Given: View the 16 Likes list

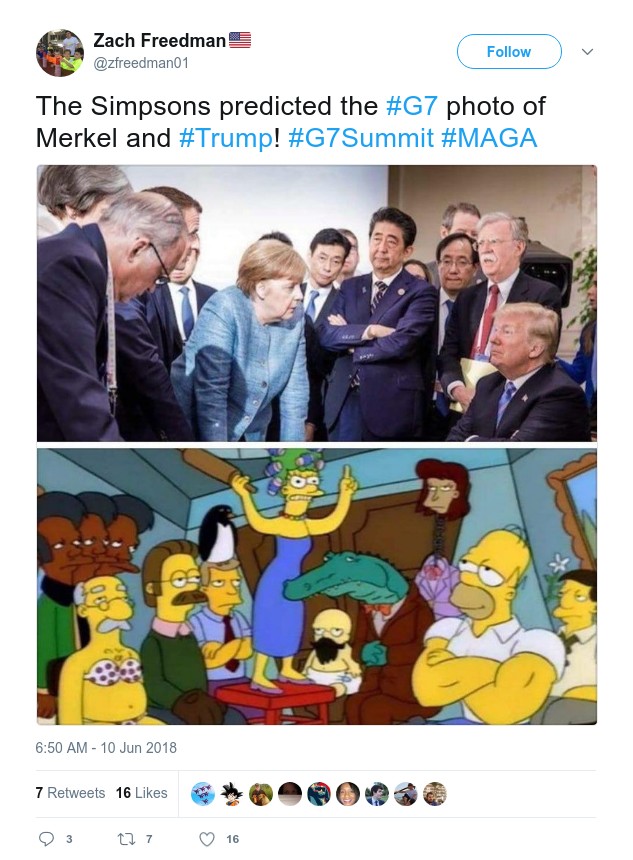Looking at the screenshot, I should [142, 793].
